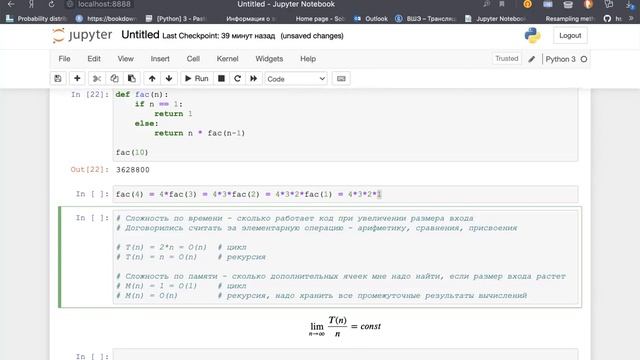This screenshot has height=360, width=640.
Task: Click the GitHub bookmark icon
Action: point(607,19)
